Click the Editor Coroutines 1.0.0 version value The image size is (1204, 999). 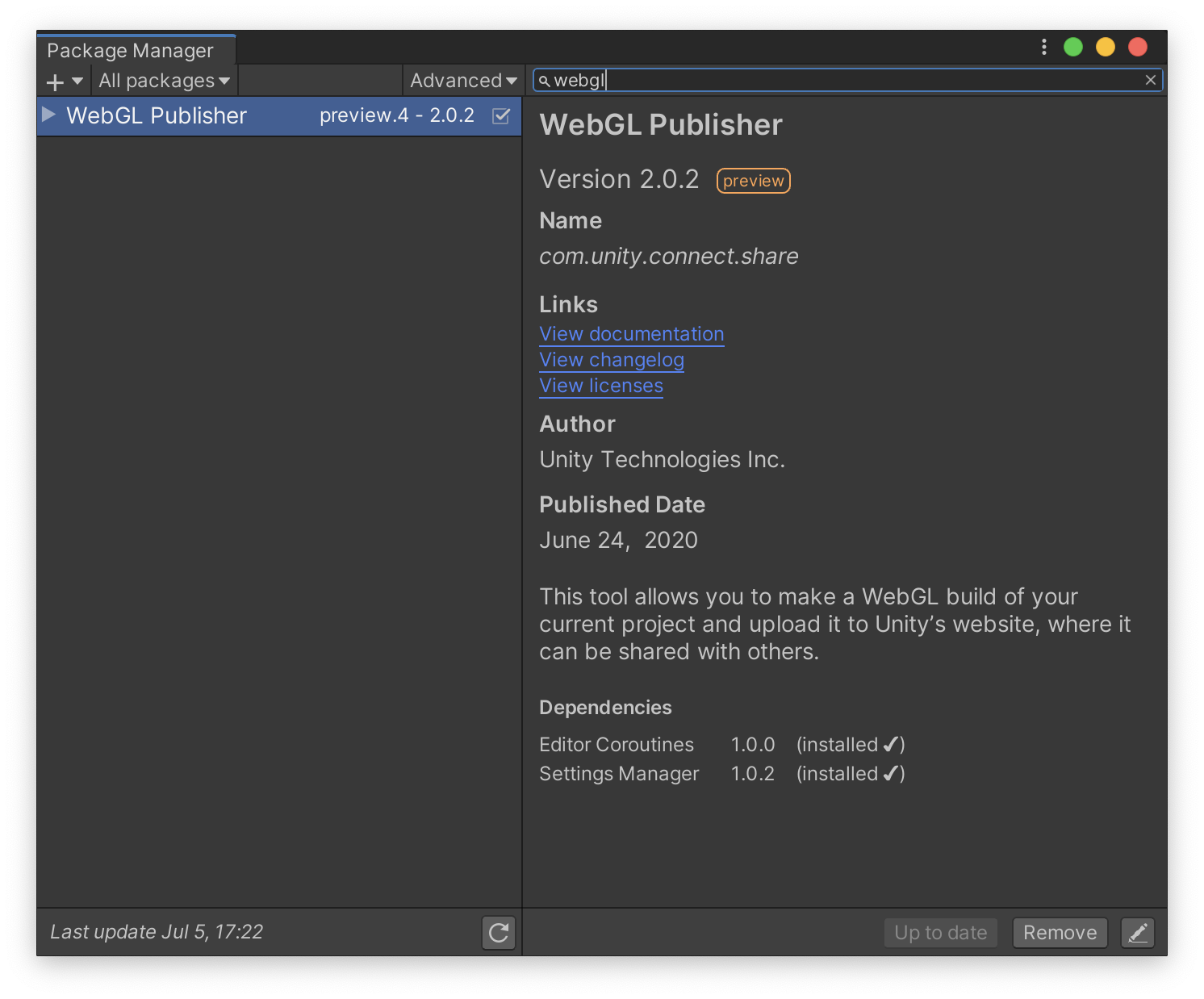point(753,745)
